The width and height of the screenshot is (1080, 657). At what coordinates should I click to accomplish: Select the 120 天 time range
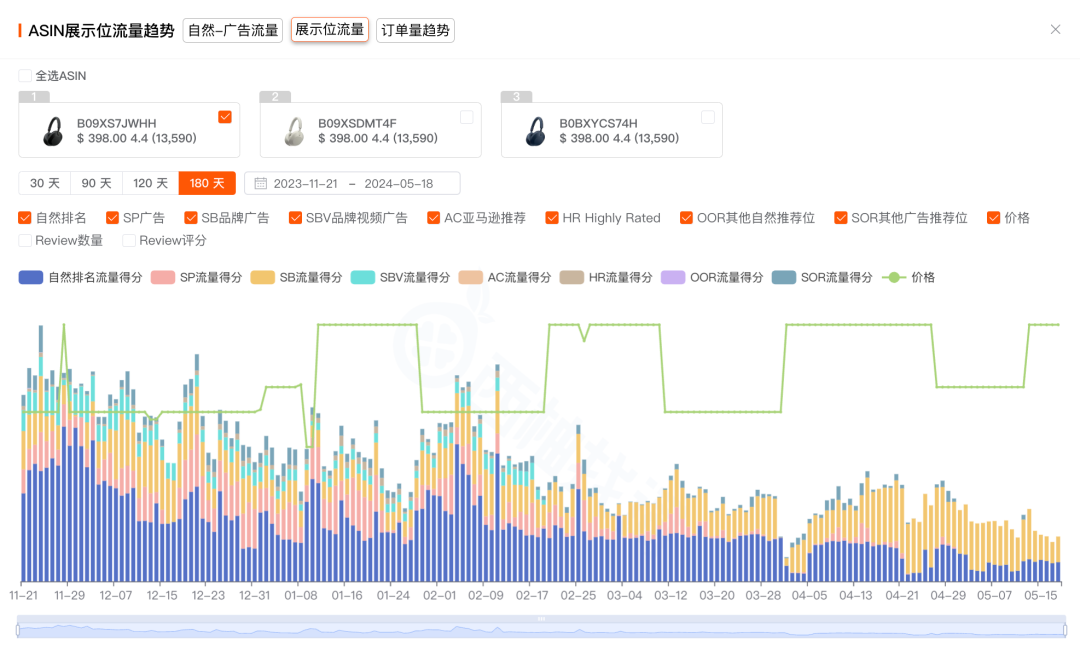[150, 183]
